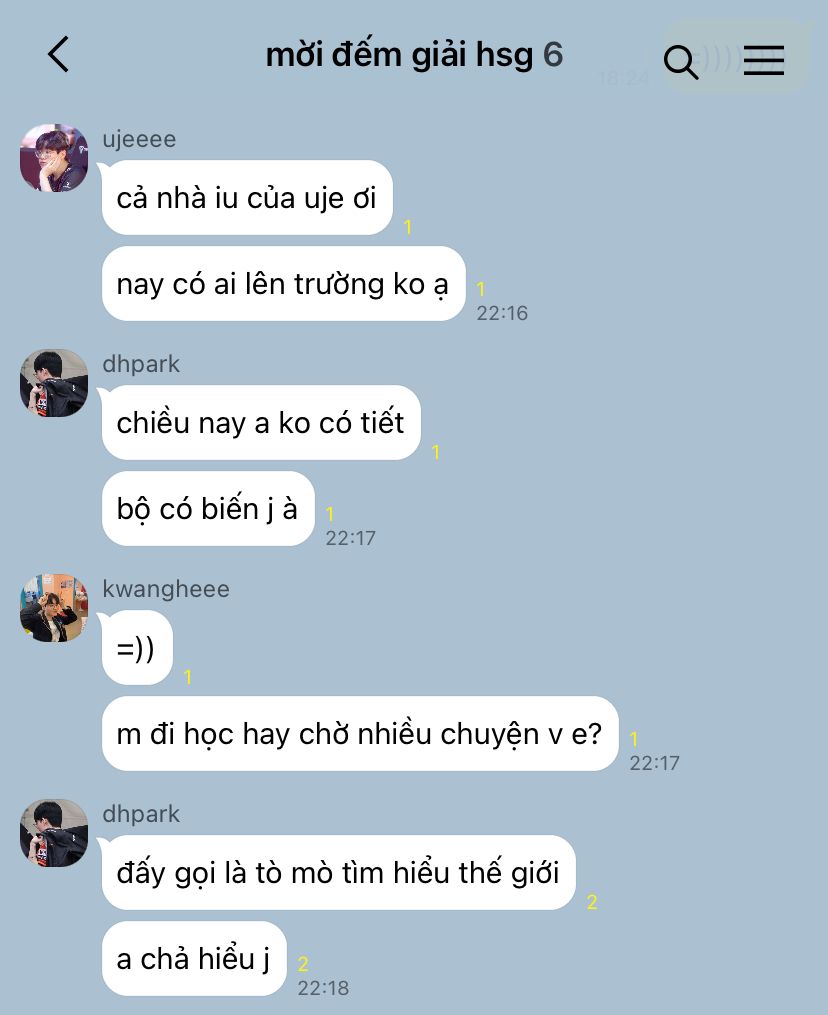Open the chat search magnifier icon
This screenshot has width=828, height=1015.
point(680,62)
